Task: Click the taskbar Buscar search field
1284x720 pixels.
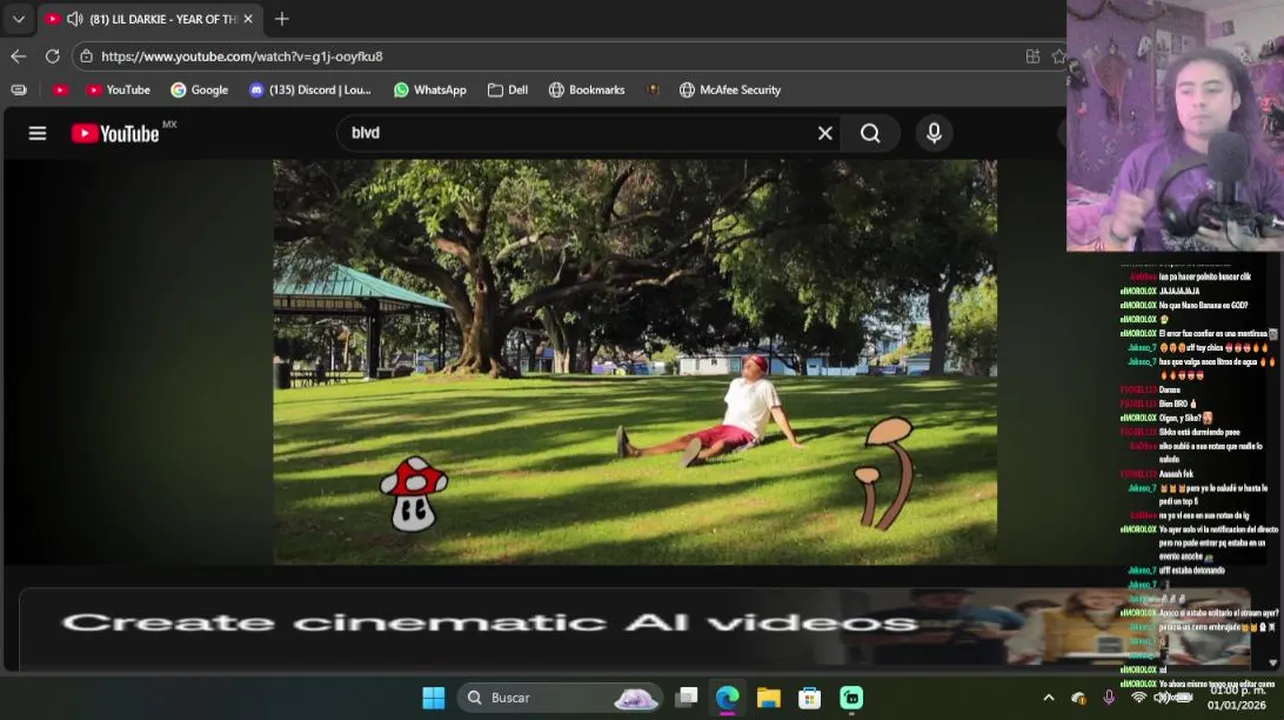Action: tap(560, 697)
